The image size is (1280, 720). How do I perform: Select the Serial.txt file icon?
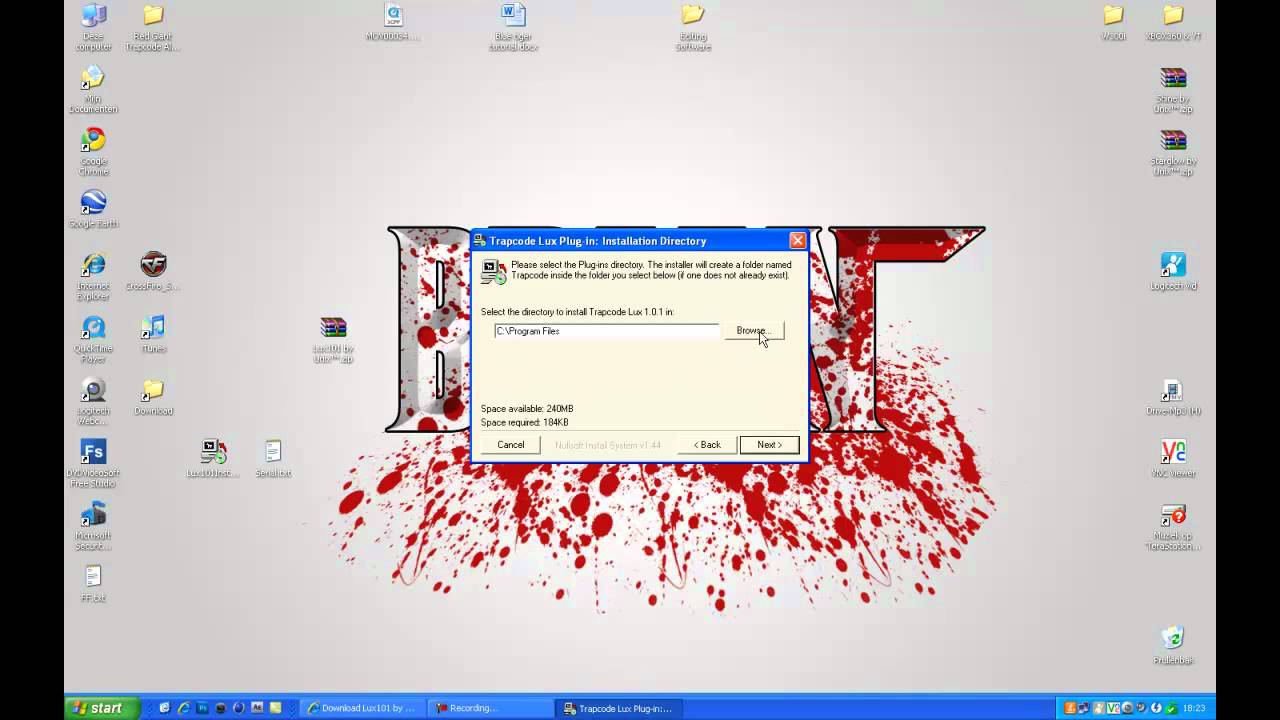coord(273,458)
